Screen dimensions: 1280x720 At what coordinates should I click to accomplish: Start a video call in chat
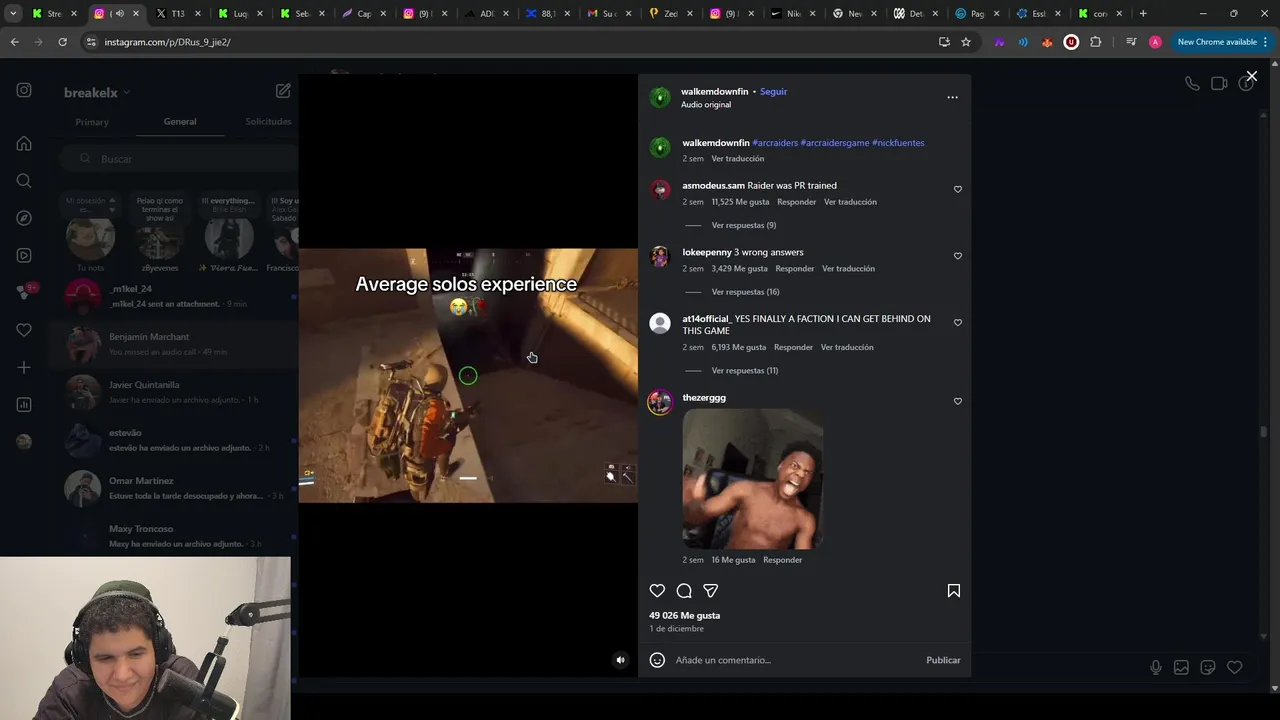pos(1219,84)
